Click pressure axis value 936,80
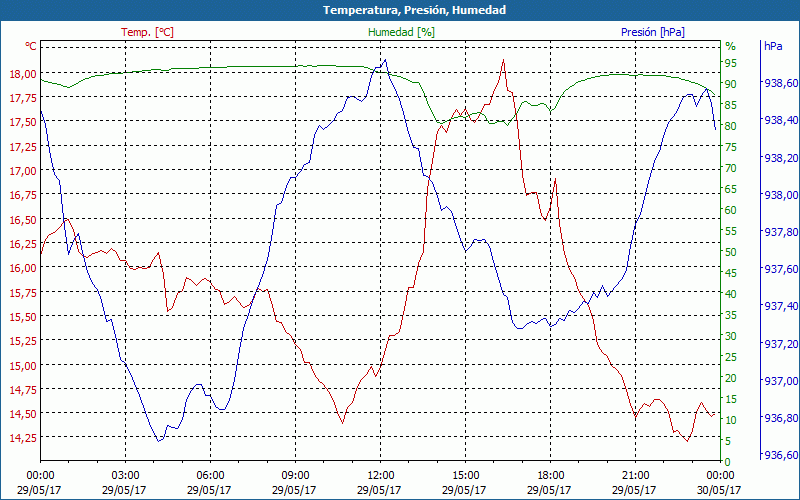Screen dimensions: 800x500 (779, 418)
